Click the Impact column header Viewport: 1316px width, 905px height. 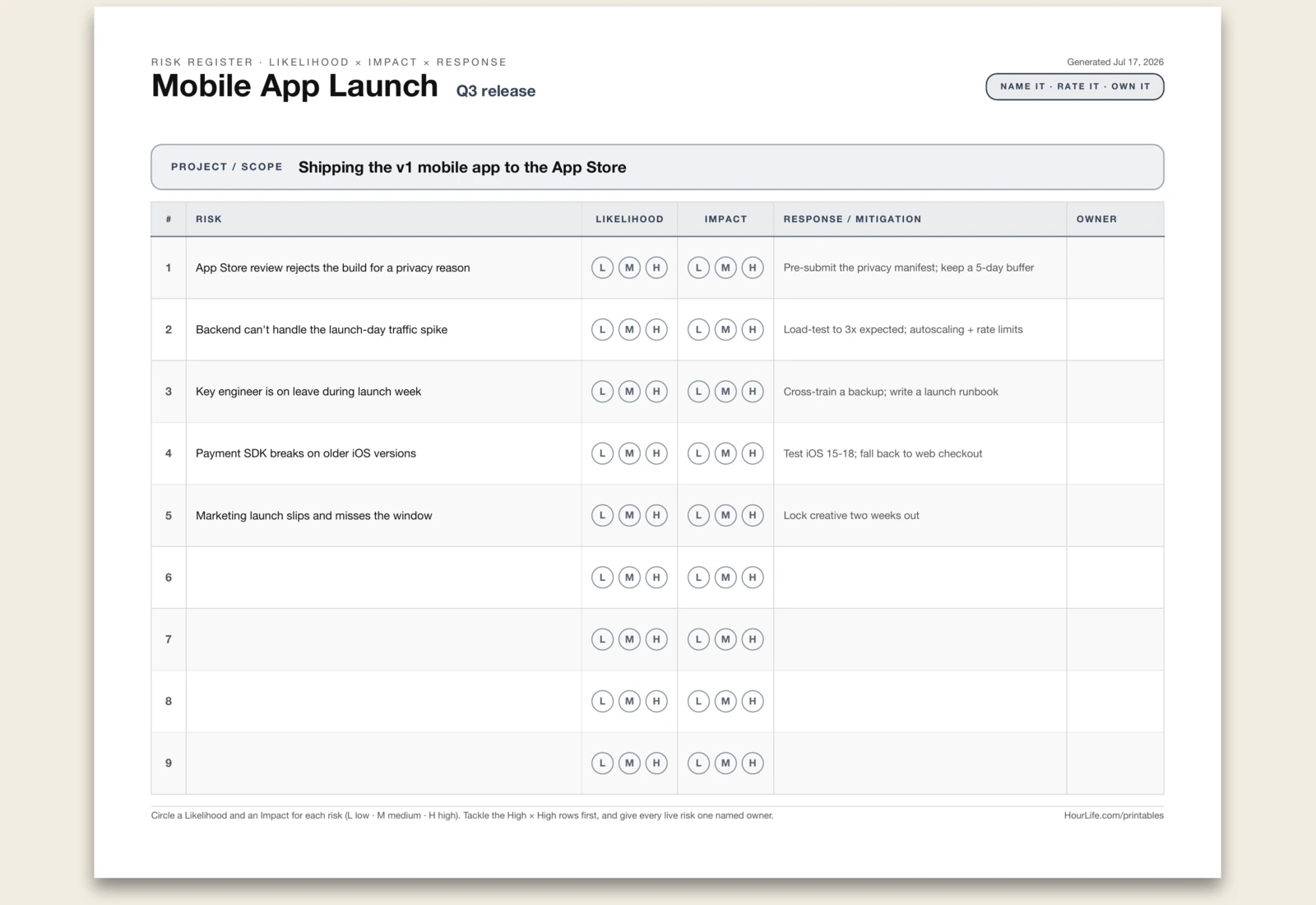[x=725, y=219]
